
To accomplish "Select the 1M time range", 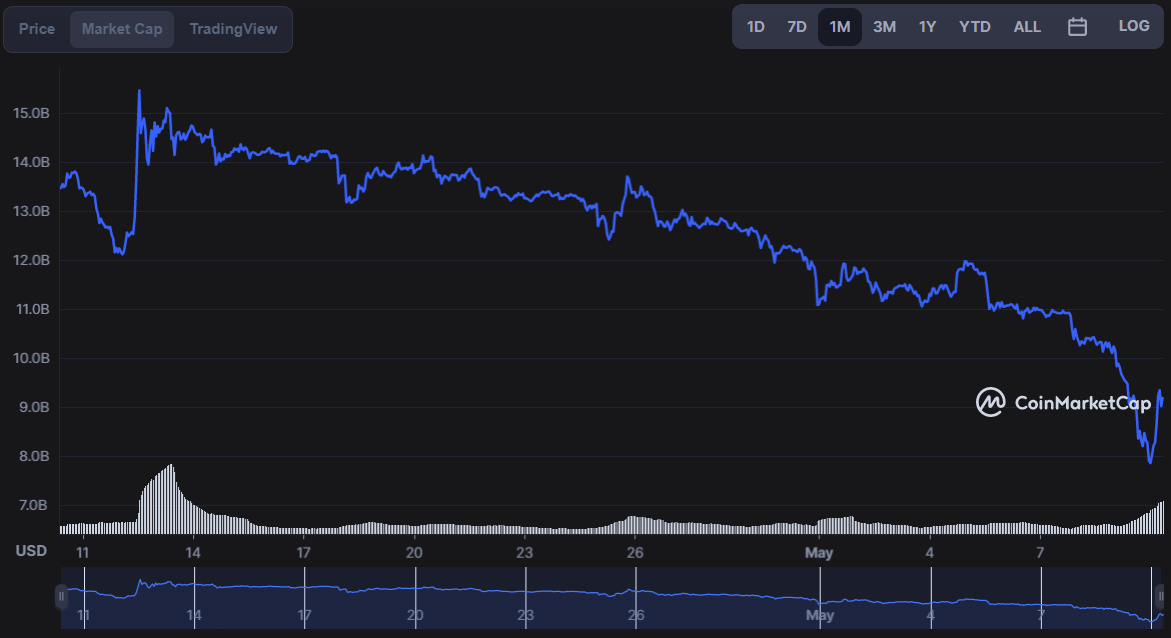I will 839,27.
